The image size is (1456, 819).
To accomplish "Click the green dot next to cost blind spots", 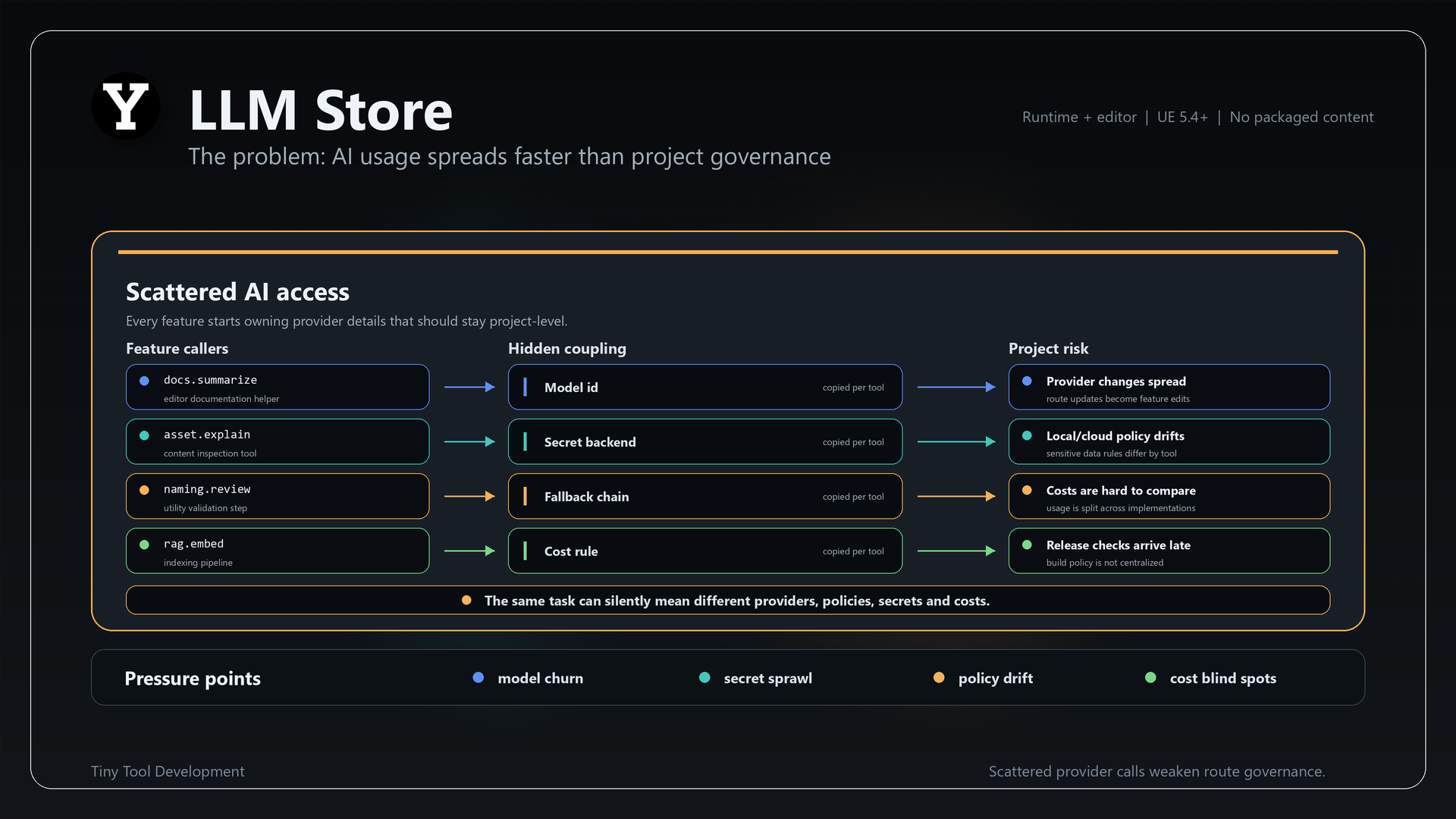I will [x=1150, y=677].
